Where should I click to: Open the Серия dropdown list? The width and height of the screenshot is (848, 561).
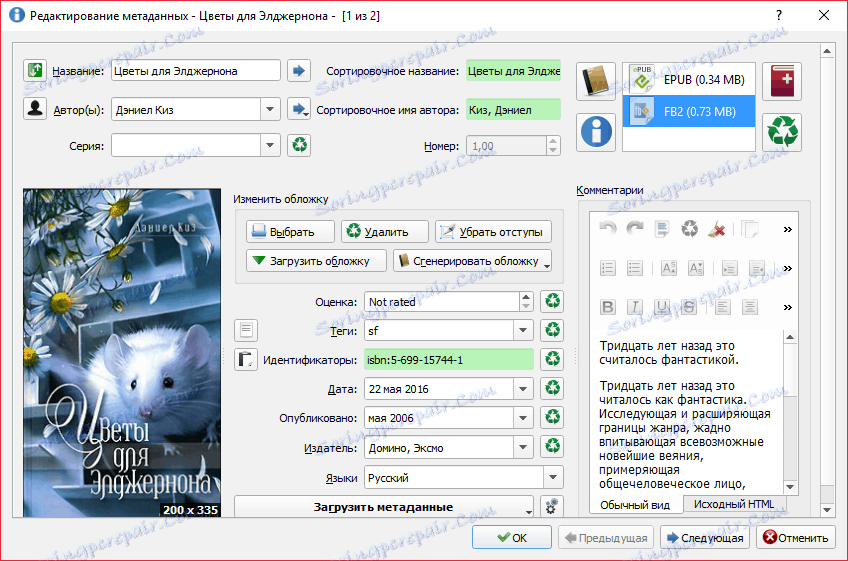pyautogui.click(x=270, y=145)
